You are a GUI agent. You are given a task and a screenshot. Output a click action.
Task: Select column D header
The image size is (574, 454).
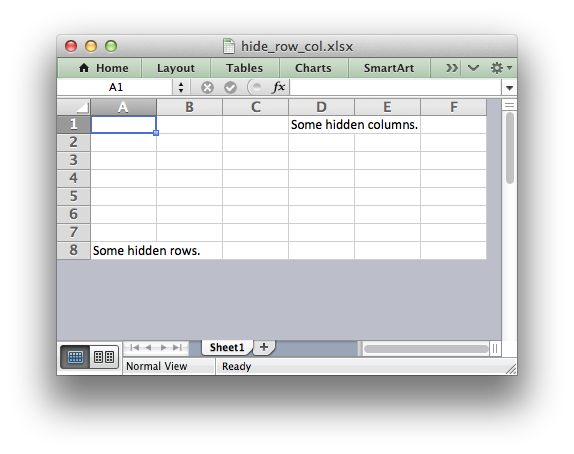pyautogui.click(x=321, y=107)
